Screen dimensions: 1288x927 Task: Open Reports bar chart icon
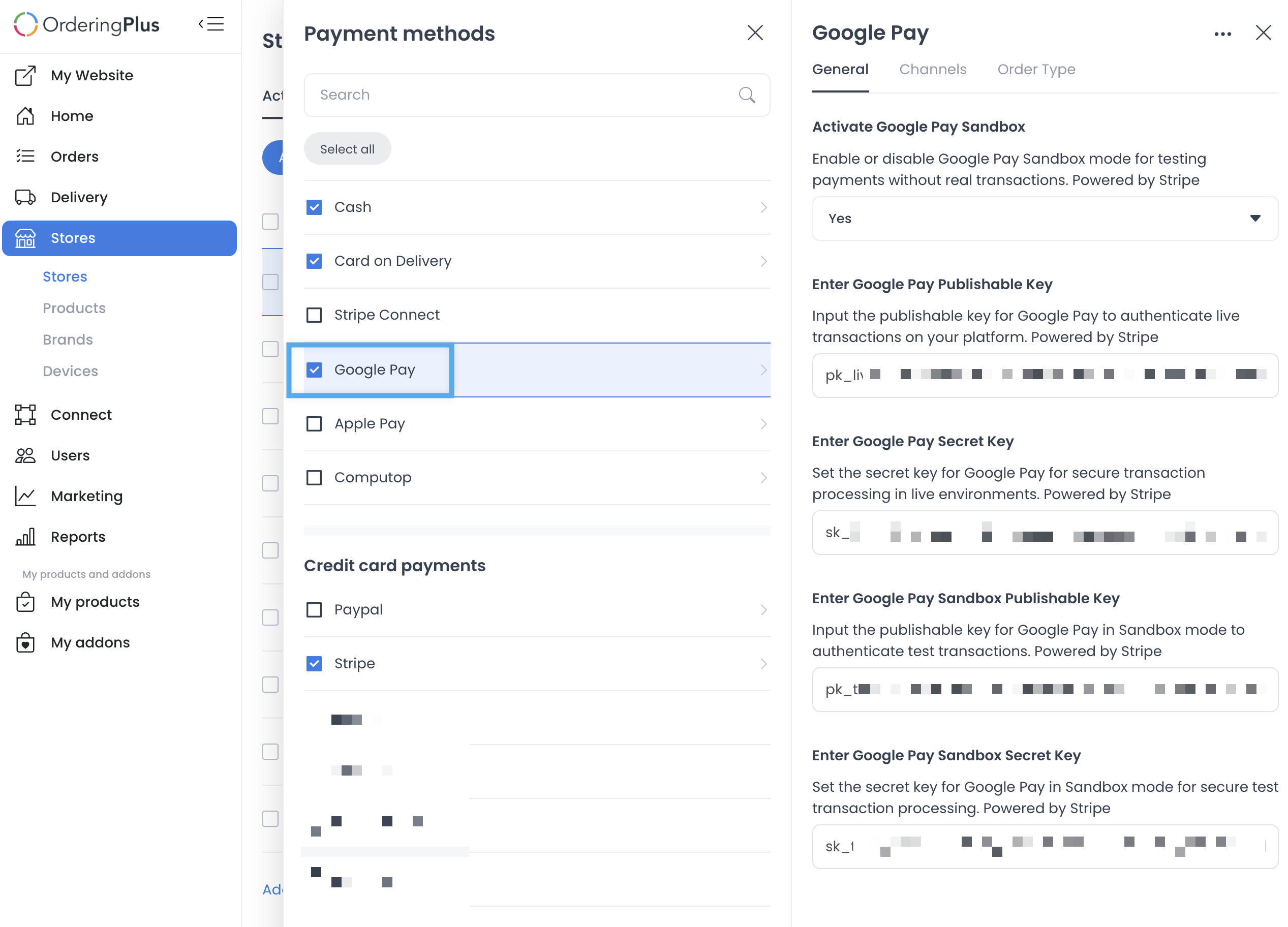(x=25, y=537)
